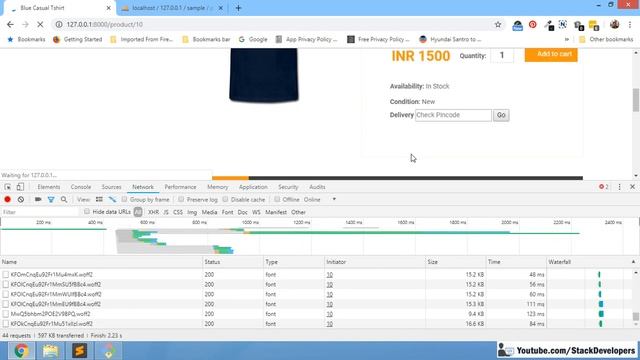The image size is (640, 360).
Task: Click the 1000 ms timeline overview marker
Action: (x=250, y=222)
